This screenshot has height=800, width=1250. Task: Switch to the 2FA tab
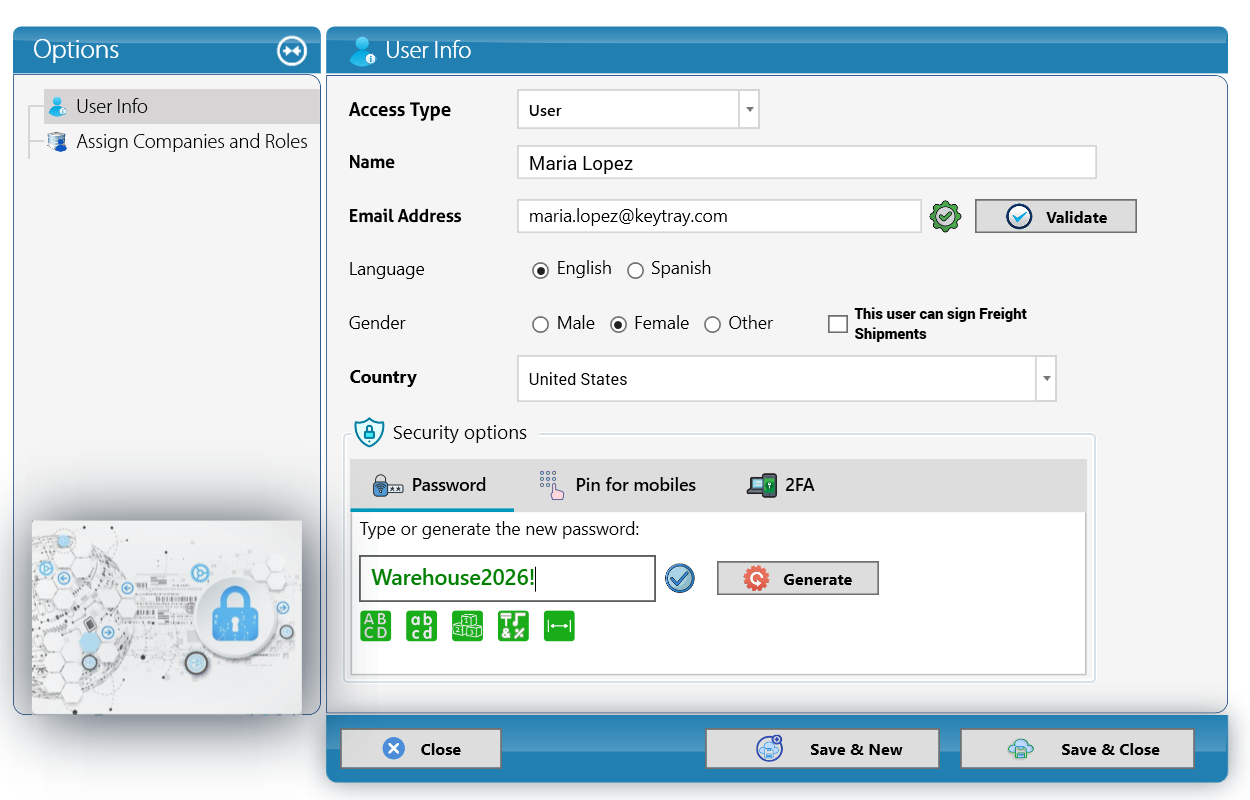pyautogui.click(x=782, y=485)
